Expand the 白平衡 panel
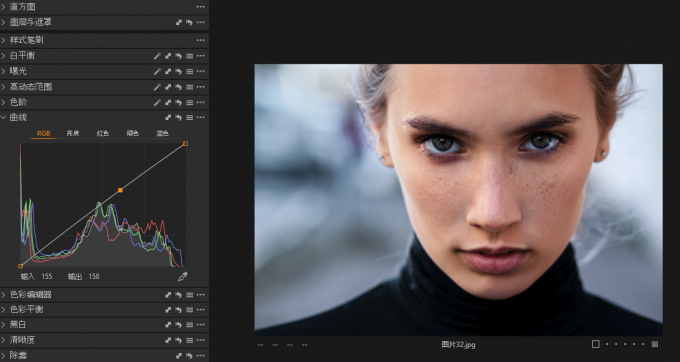This screenshot has height=362, width=680. click(3, 55)
